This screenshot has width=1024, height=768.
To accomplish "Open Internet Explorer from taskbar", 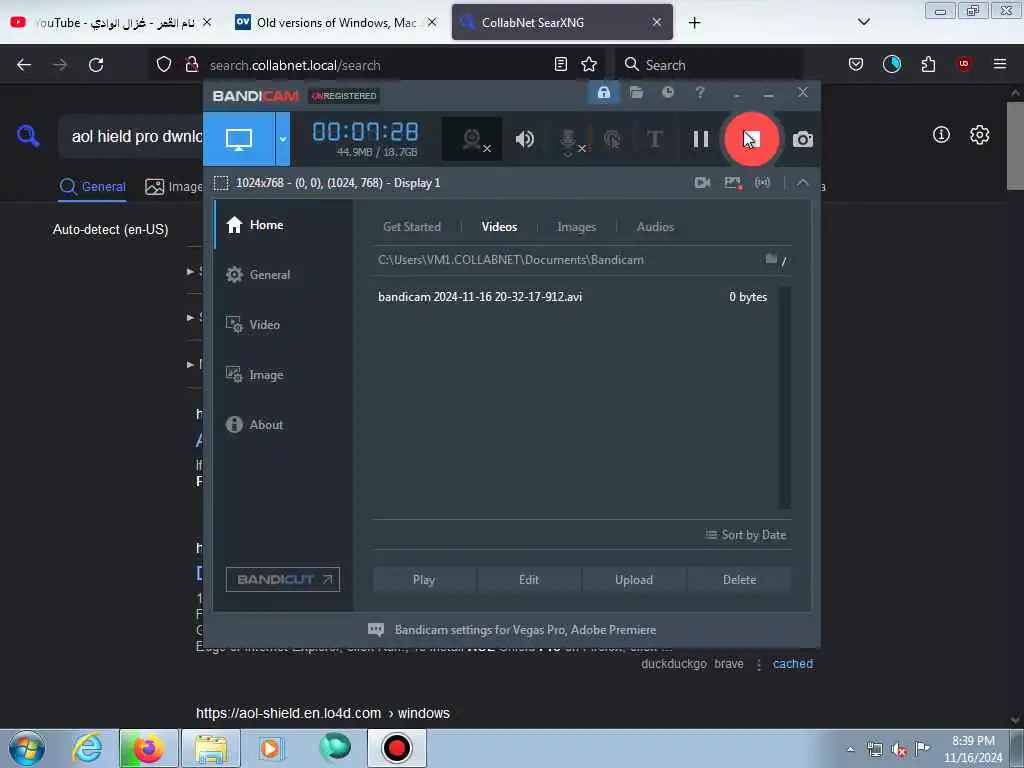I will pyautogui.click(x=87, y=748).
